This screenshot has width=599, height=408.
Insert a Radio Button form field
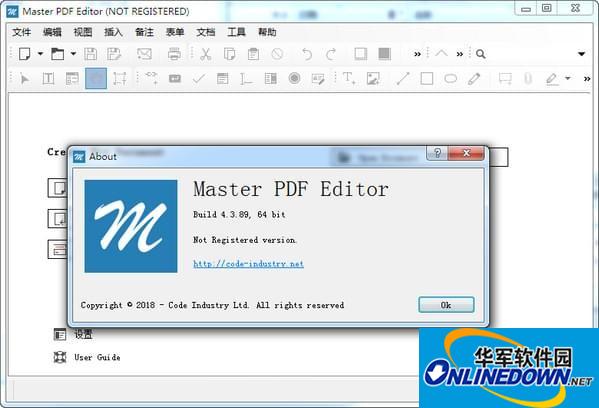(x=294, y=78)
